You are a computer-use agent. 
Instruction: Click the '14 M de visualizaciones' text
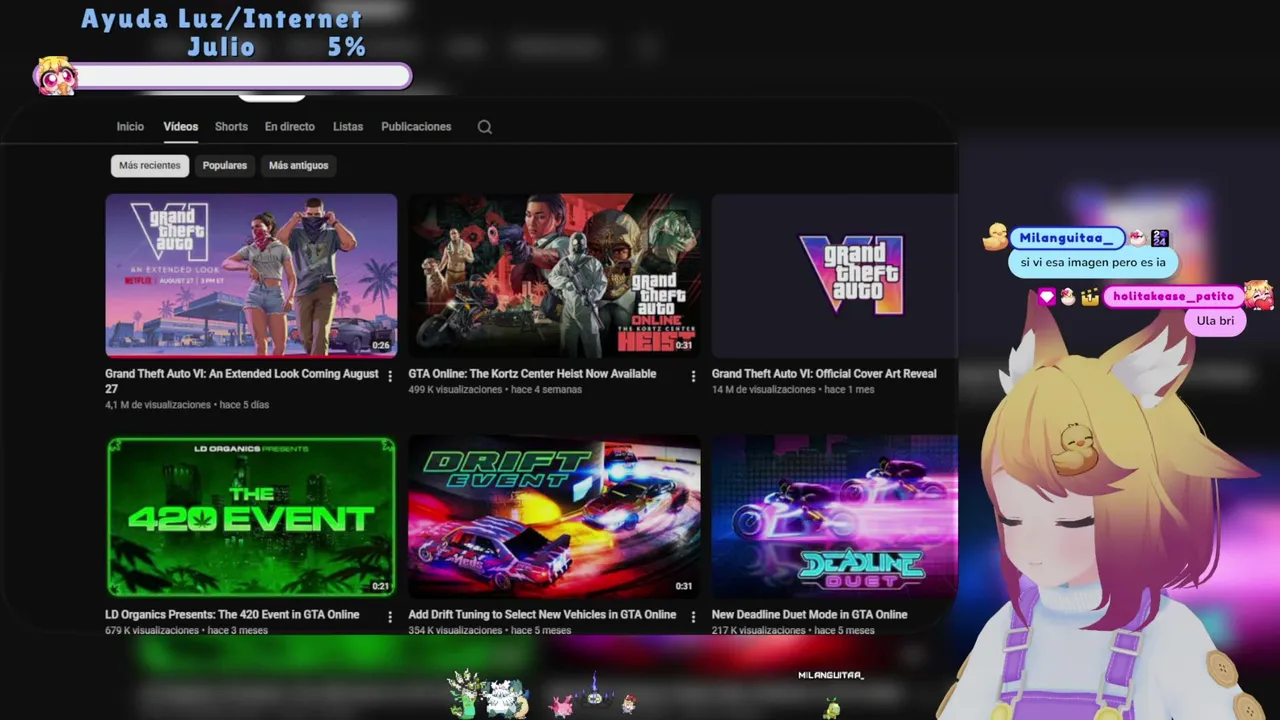[x=764, y=389]
